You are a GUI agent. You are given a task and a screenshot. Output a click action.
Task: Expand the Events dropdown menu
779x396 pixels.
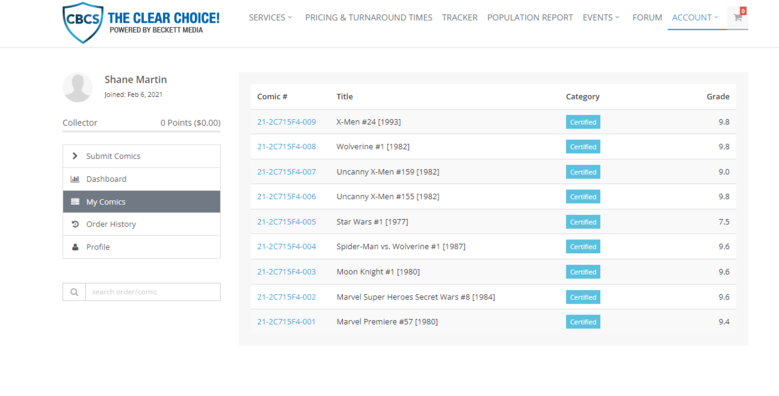pyautogui.click(x=601, y=17)
